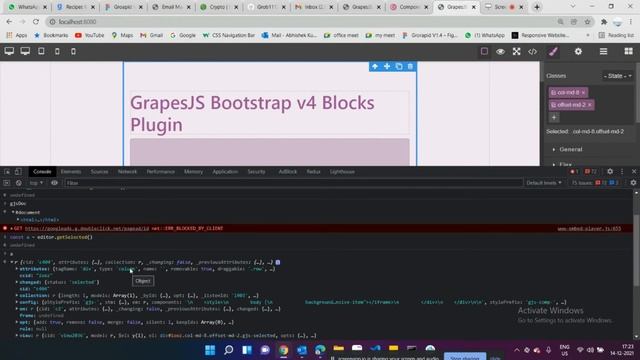640x360 pixels.
Task: Open the Application tab in DevTools
Action: (225, 172)
